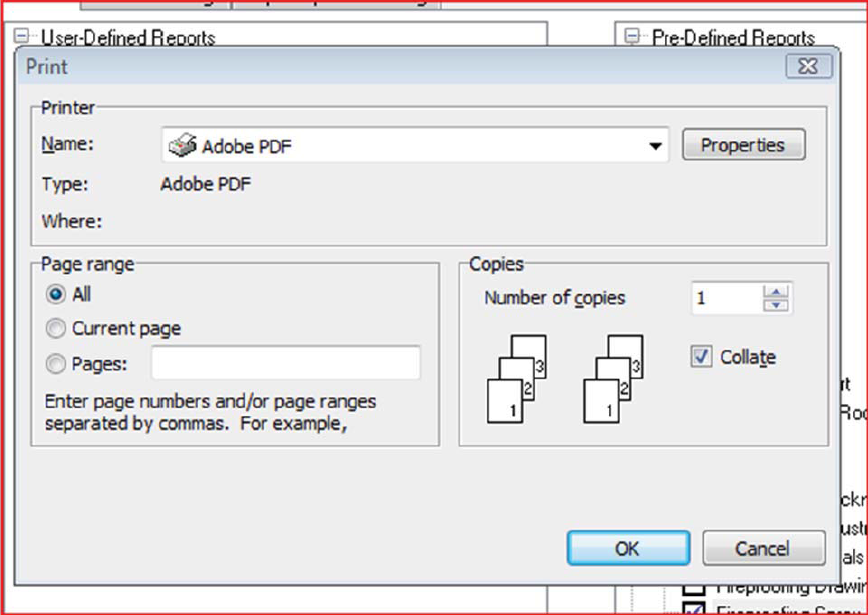The height and width of the screenshot is (615, 868).
Task: Open the printer Name dropdown arrow
Action: coord(655,146)
